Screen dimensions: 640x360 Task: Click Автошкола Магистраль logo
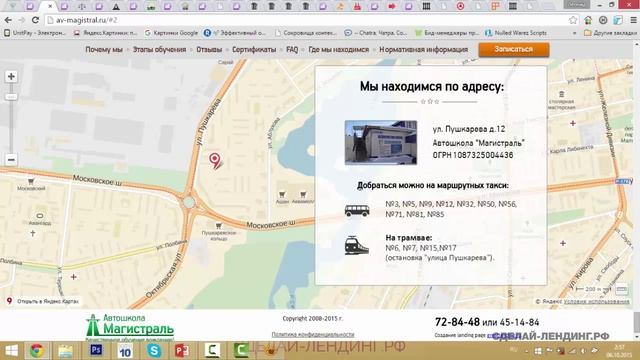pos(130,327)
